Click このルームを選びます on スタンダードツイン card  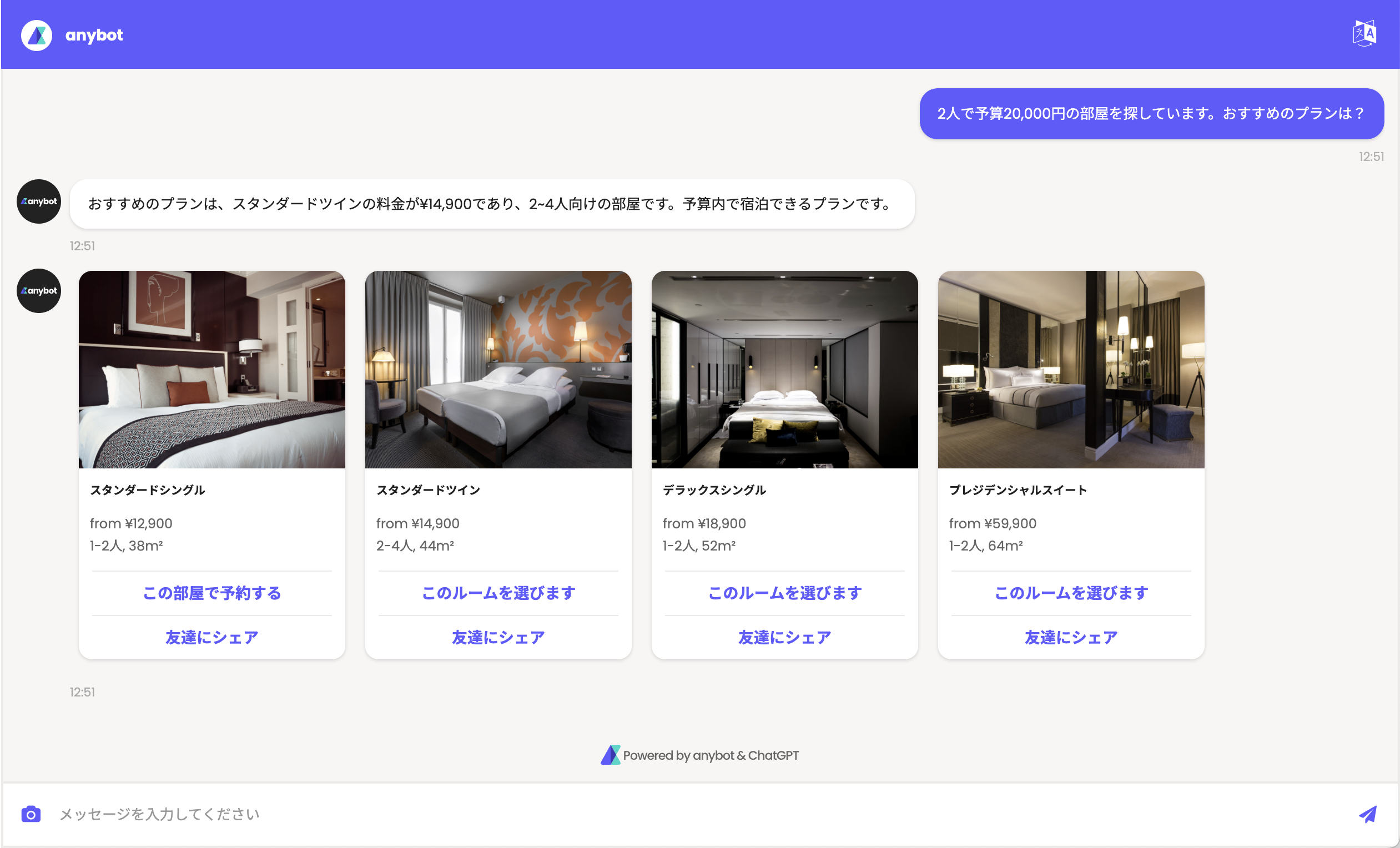point(498,593)
